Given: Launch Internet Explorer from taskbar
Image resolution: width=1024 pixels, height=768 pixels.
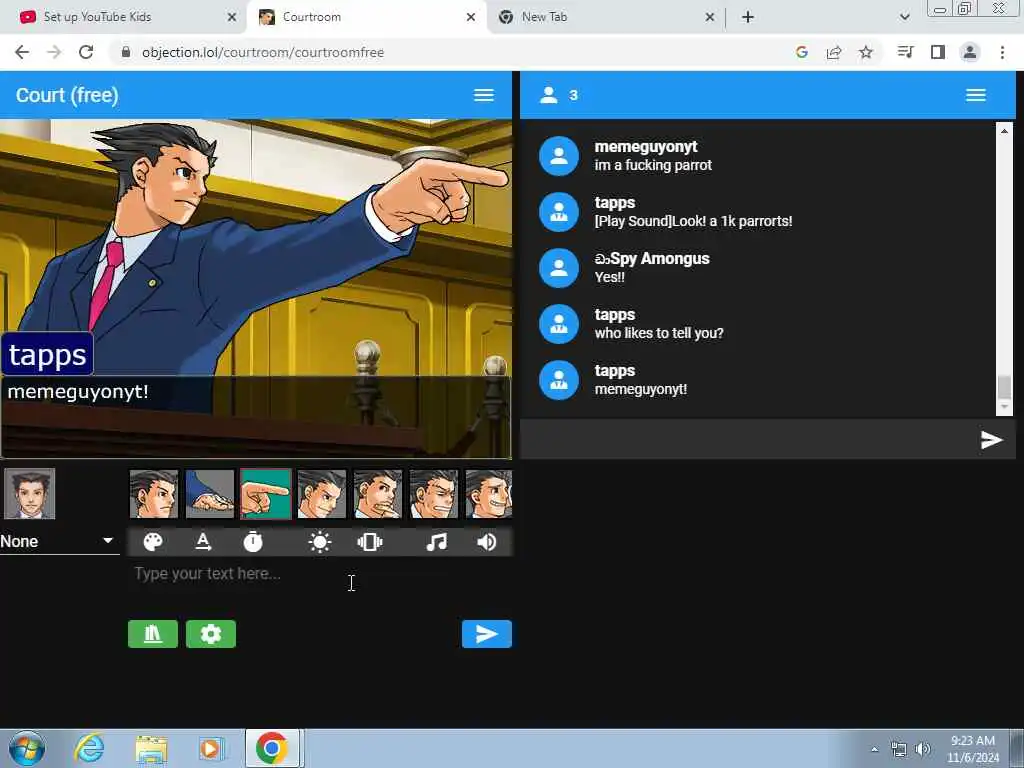Looking at the screenshot, I should pos(89,748).
